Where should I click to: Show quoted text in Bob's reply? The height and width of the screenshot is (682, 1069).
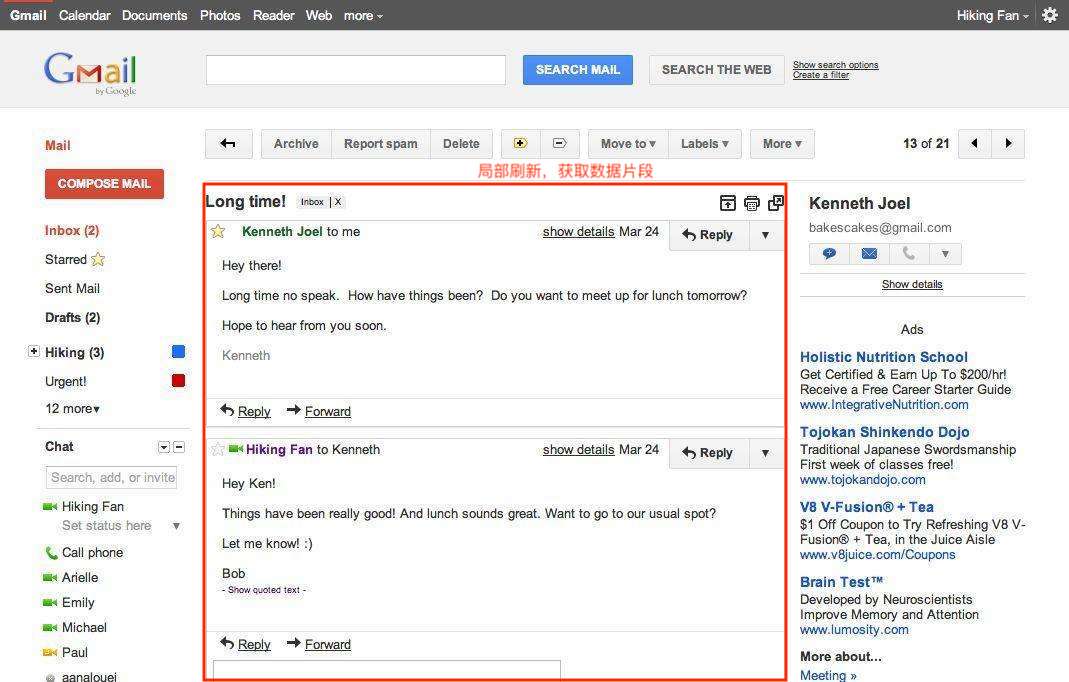(x=264, y=590)
